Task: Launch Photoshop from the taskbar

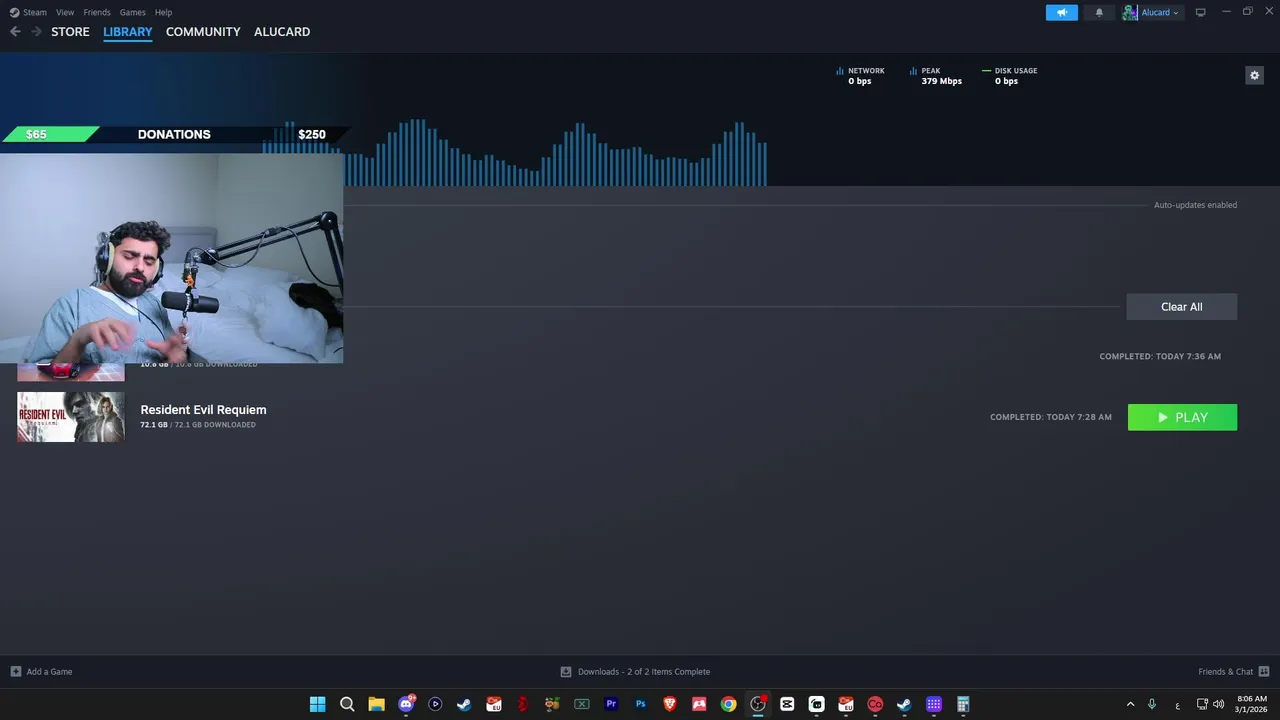Action: pos(641,704)
